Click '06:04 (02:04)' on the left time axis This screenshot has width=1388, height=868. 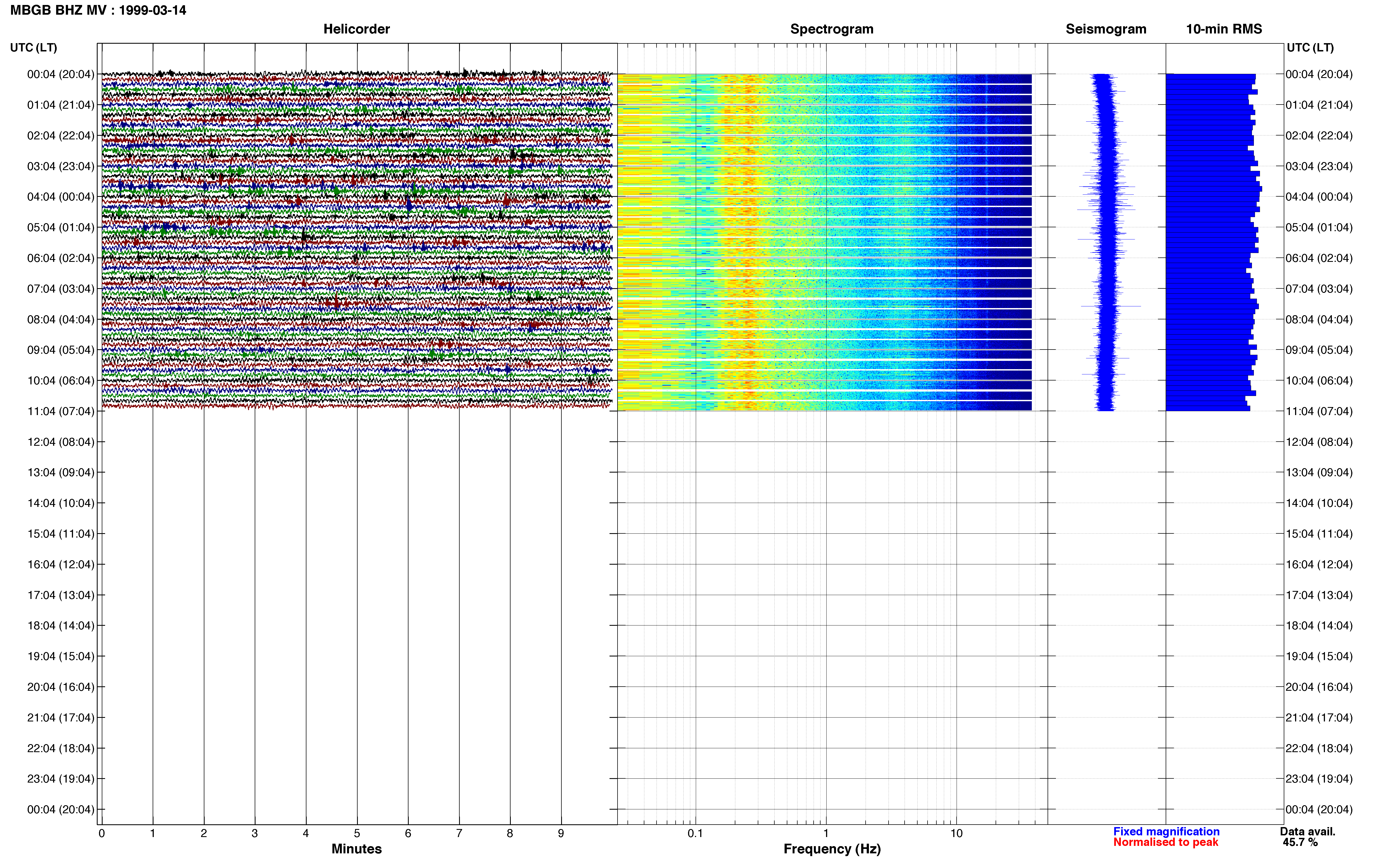click(x=61, y=258)
